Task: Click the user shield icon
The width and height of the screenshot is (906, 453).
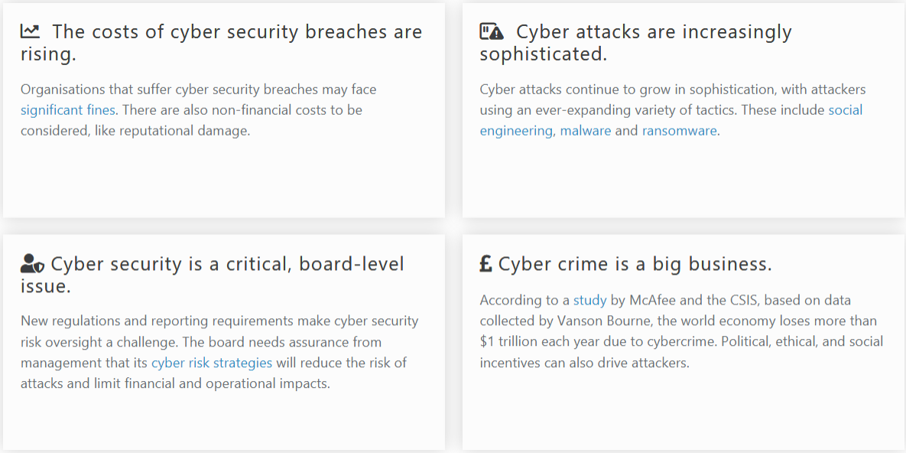Action: tap(32, 263)
